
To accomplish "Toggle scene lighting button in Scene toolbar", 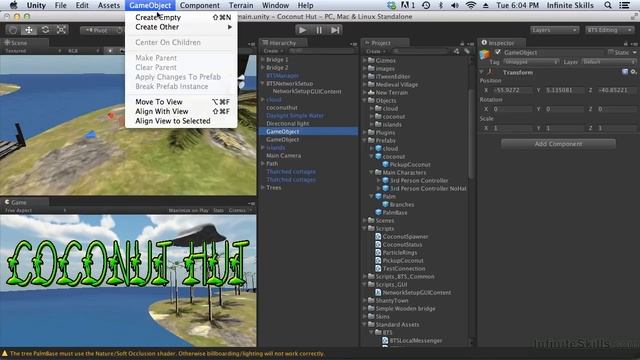I will 110,51.
